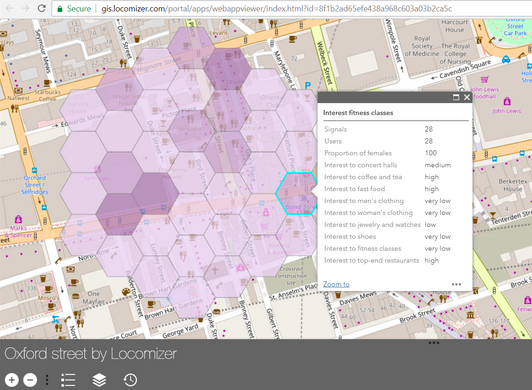Open the time history clock icon
Screen dimensions: 532x390
(x=130, y=380)
